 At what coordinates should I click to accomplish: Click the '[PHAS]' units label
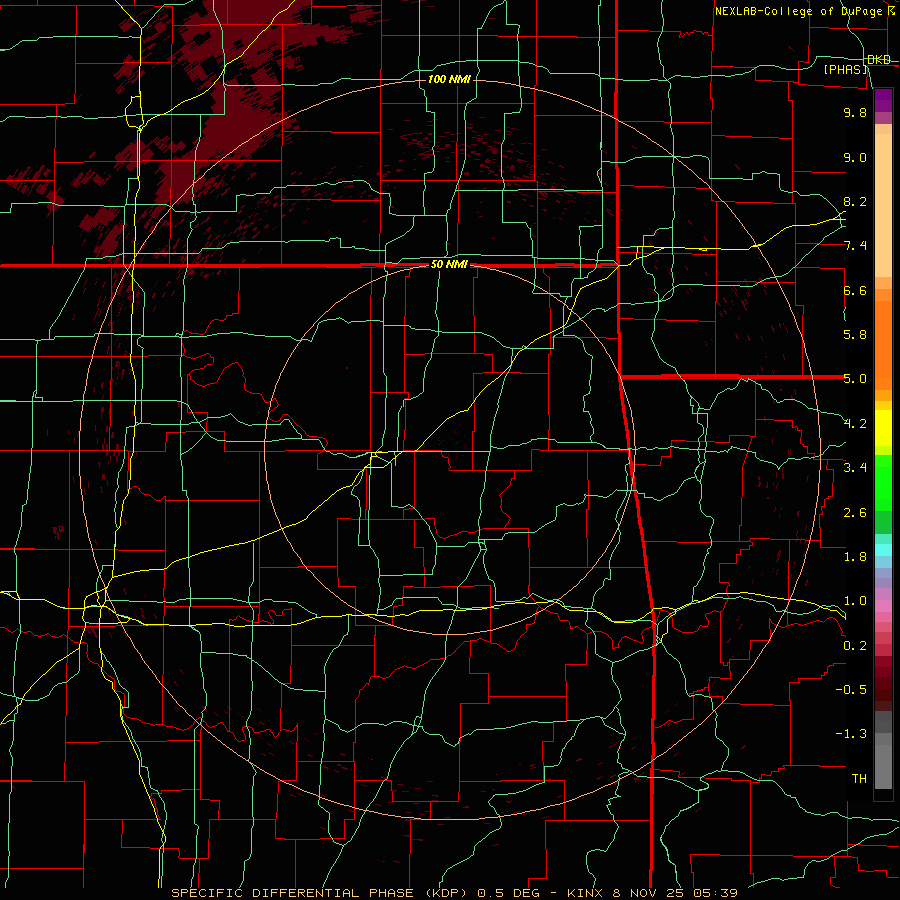[846, 70]
